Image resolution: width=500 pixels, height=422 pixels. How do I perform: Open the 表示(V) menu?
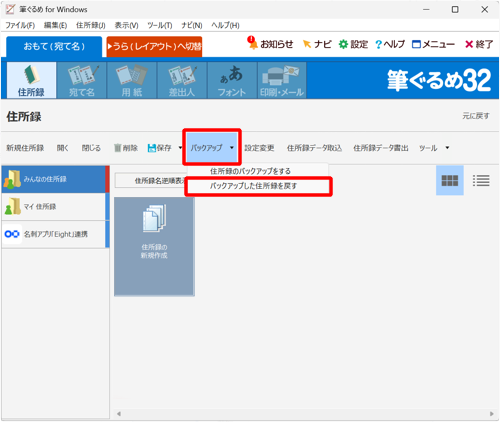(126, 25)
